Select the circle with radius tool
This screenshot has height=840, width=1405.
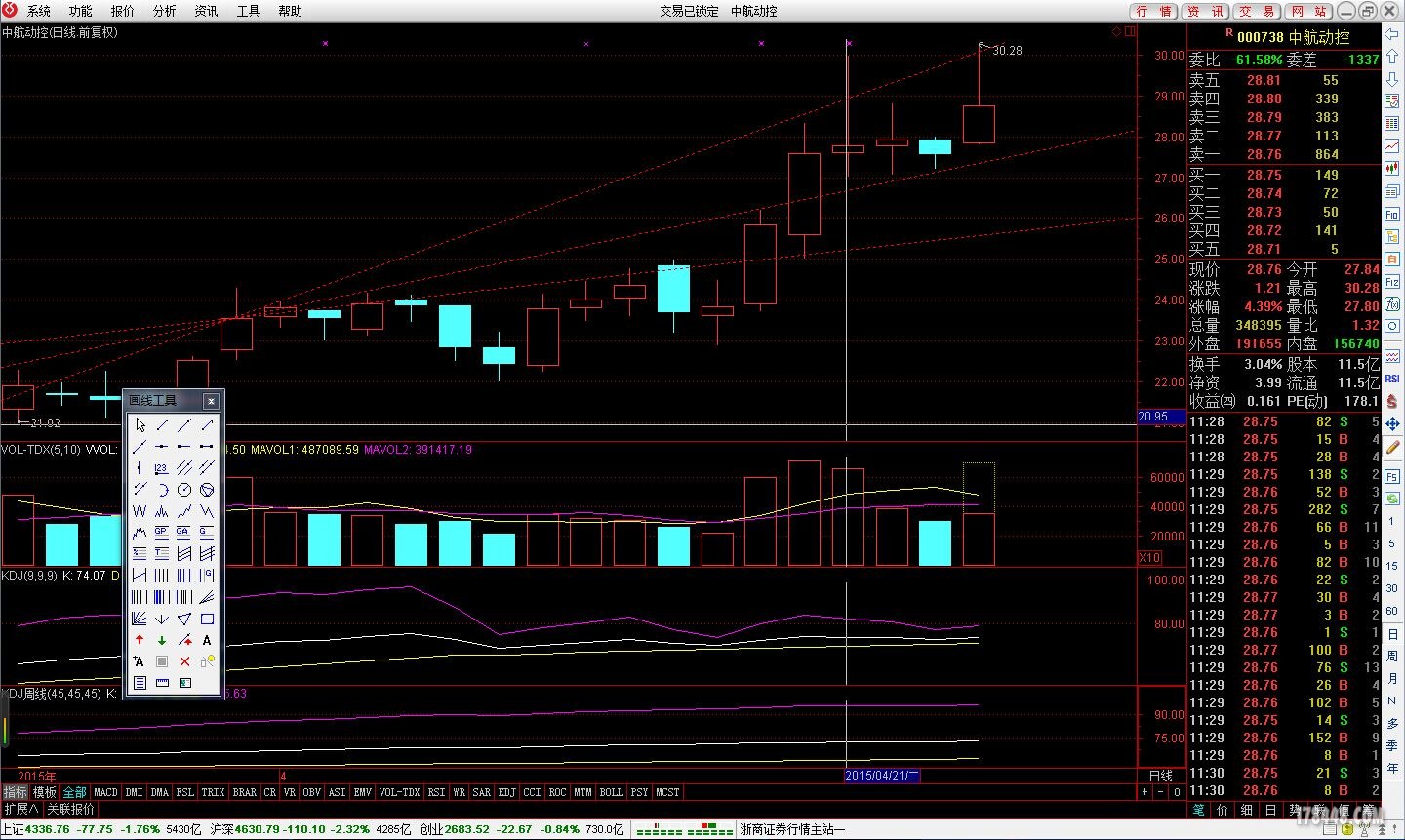point(184,490)
